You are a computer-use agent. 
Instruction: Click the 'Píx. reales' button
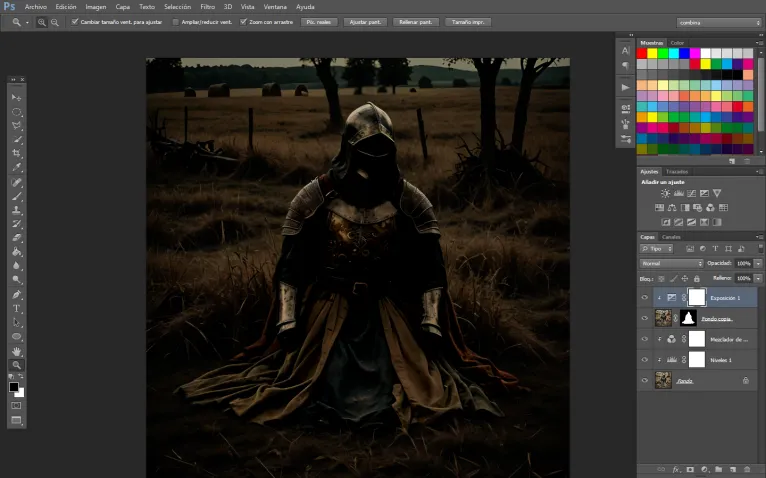point(319,22)
